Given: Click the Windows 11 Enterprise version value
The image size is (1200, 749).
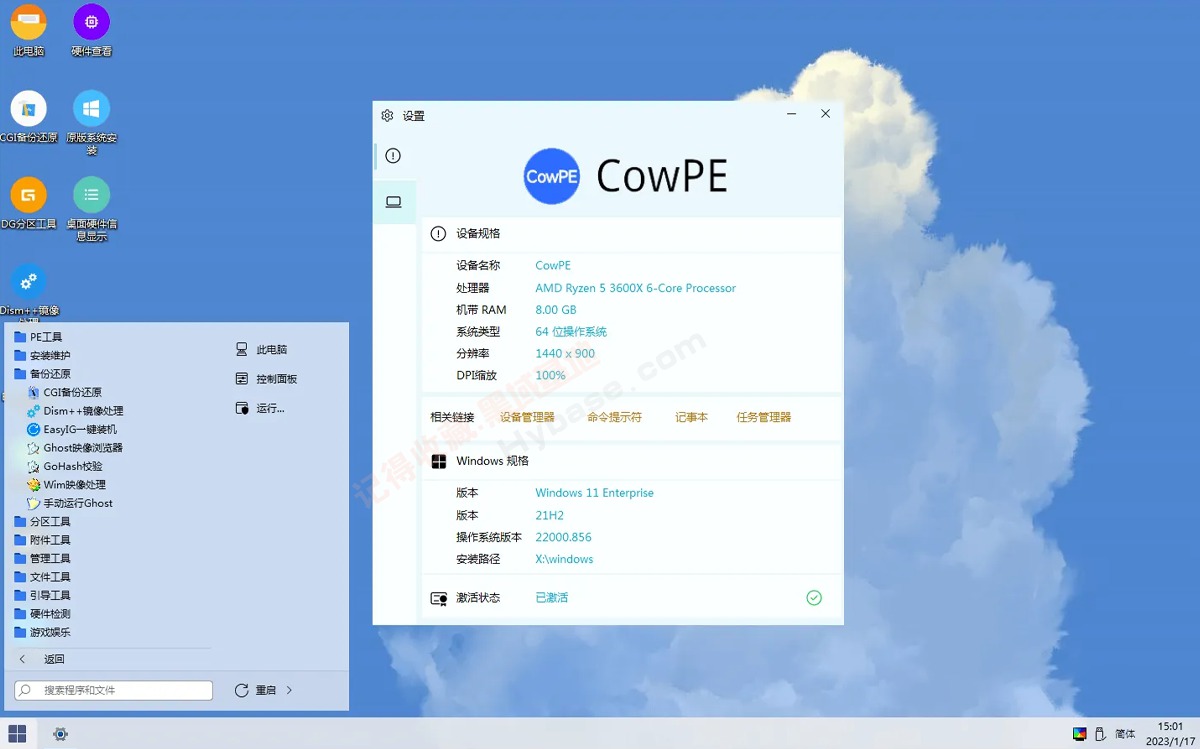Looking at the screenshot, I should point(595,493).
